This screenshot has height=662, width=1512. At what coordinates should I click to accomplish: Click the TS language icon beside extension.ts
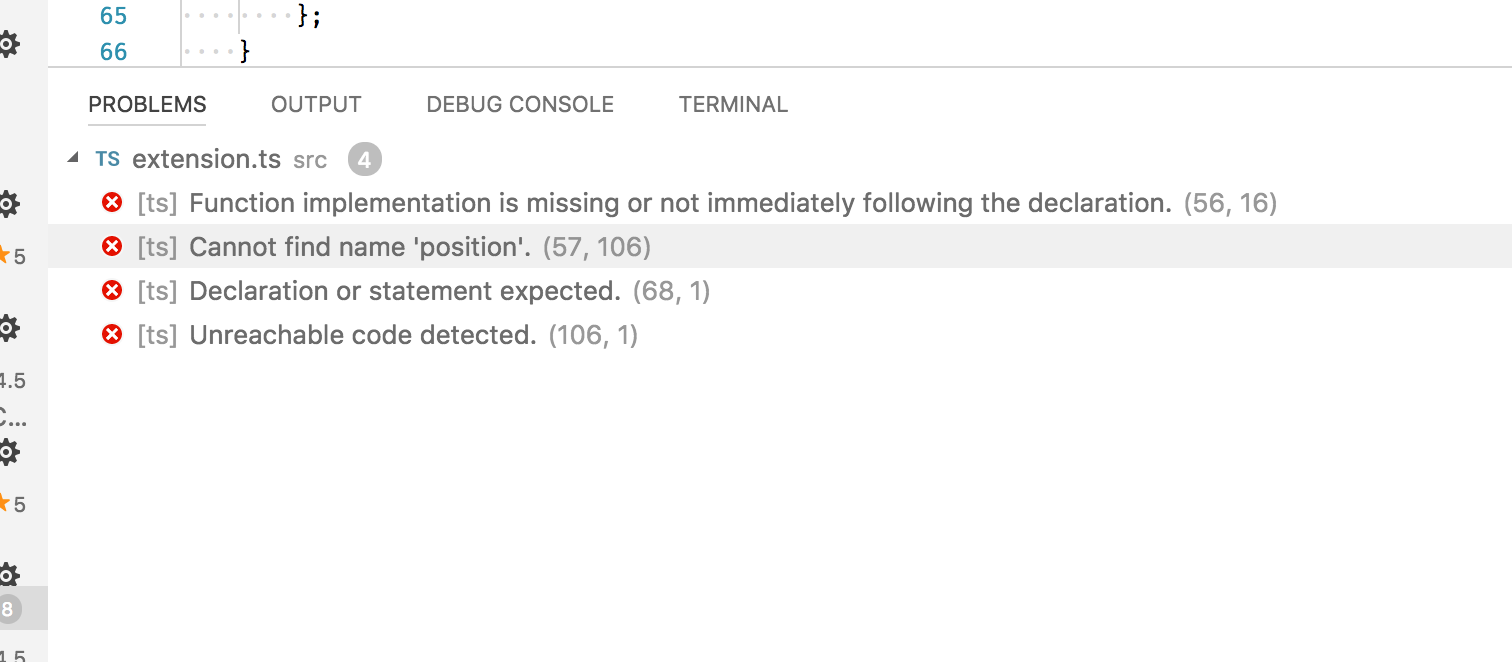point(108,158)
